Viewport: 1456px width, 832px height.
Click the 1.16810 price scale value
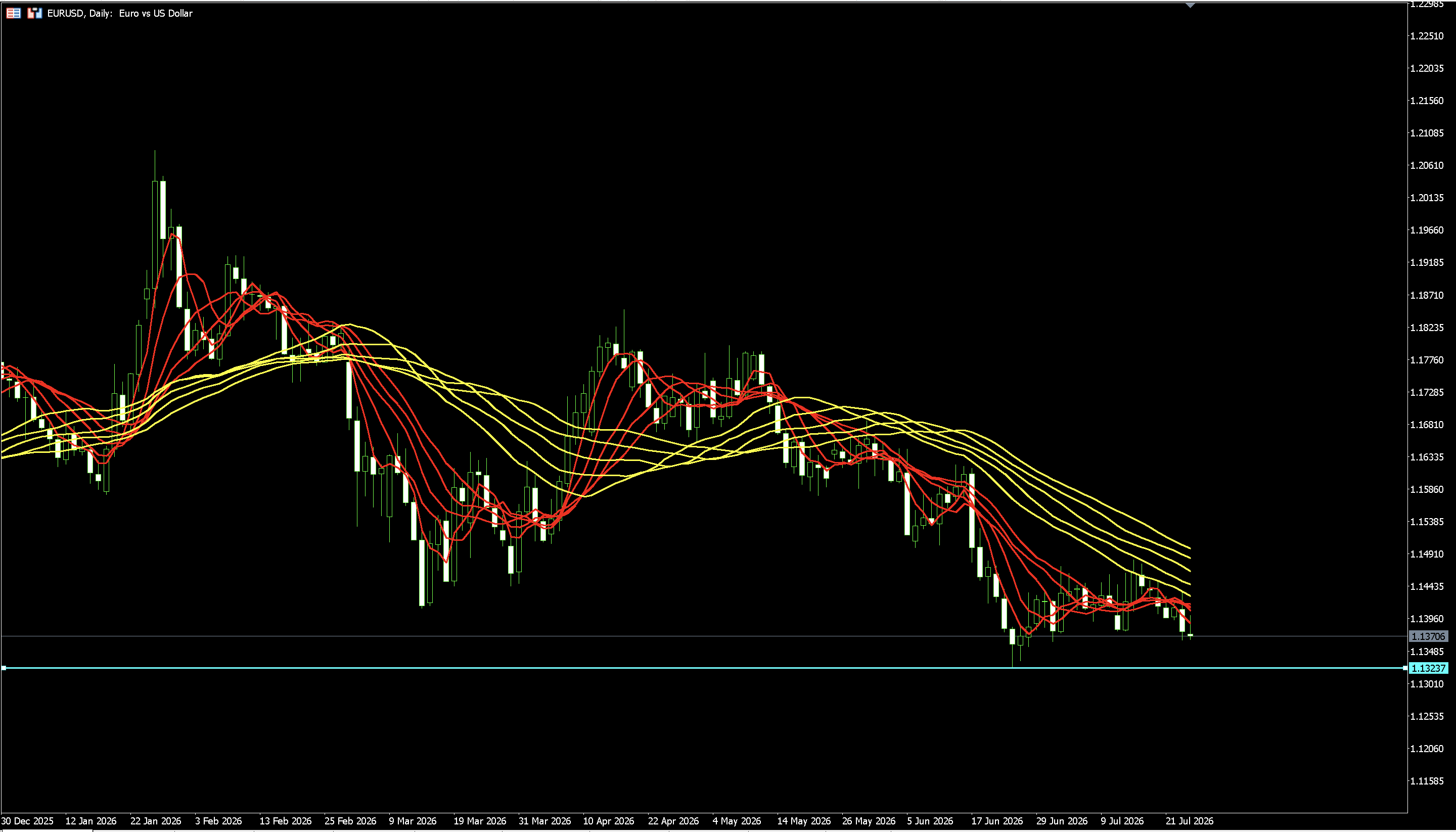pos(1427,425)
